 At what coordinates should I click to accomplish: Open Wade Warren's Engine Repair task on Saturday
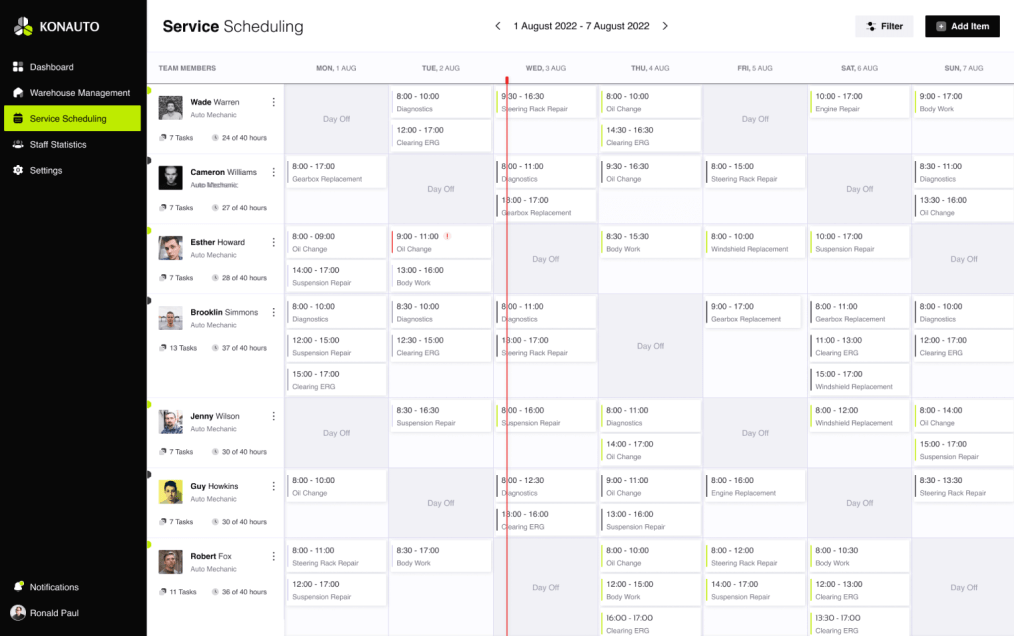coord(858,102)
